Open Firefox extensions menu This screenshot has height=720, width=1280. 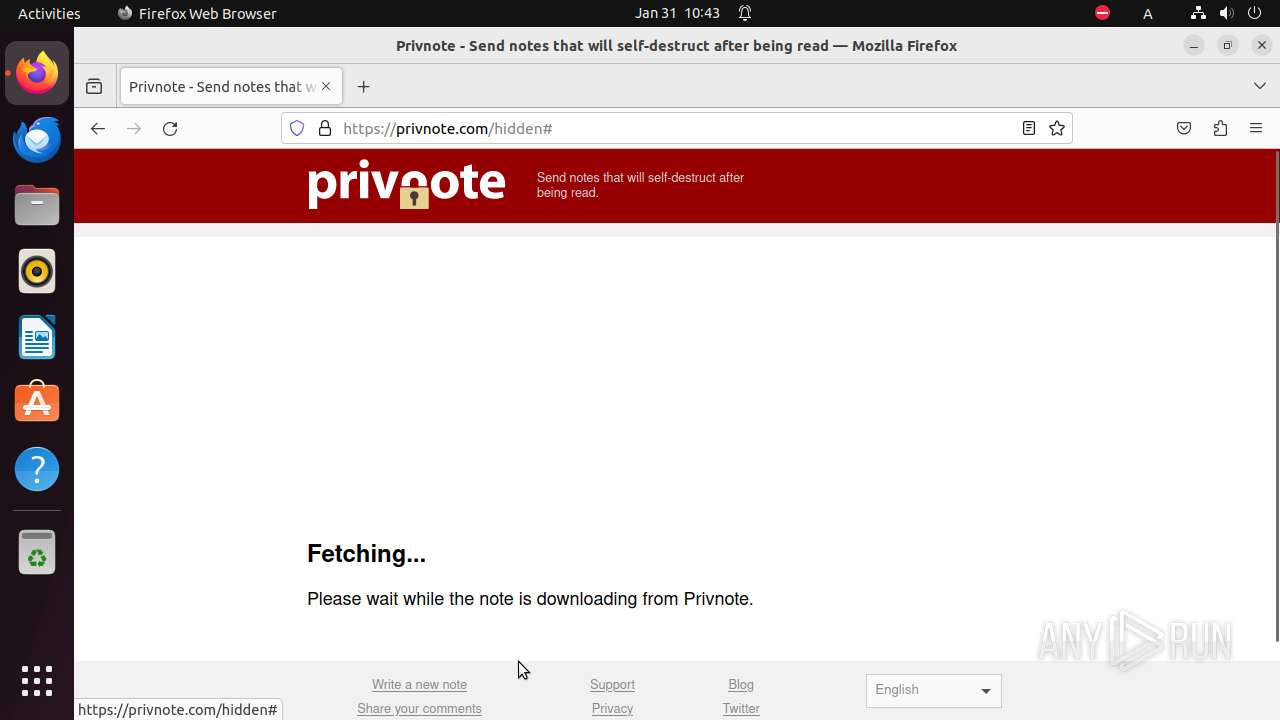coord(1220,128)
